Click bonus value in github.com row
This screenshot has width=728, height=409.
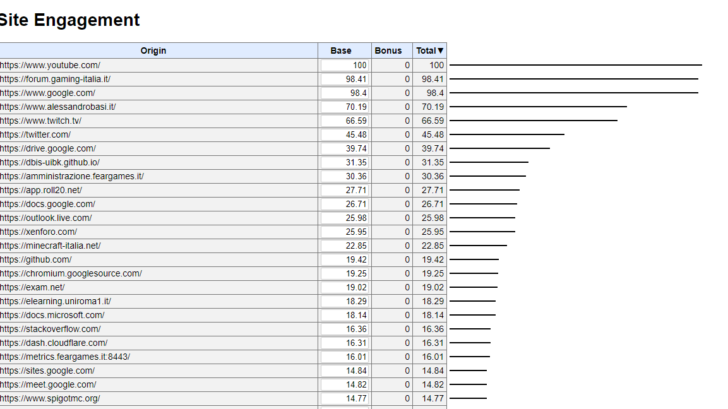392,260
